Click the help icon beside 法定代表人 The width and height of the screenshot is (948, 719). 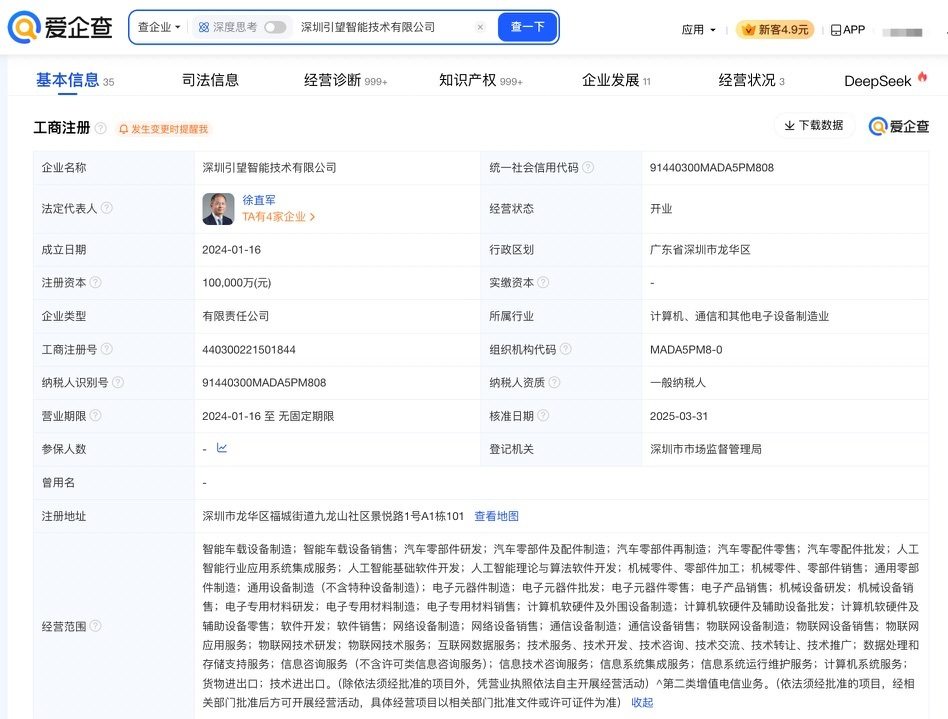pos(107,208)
